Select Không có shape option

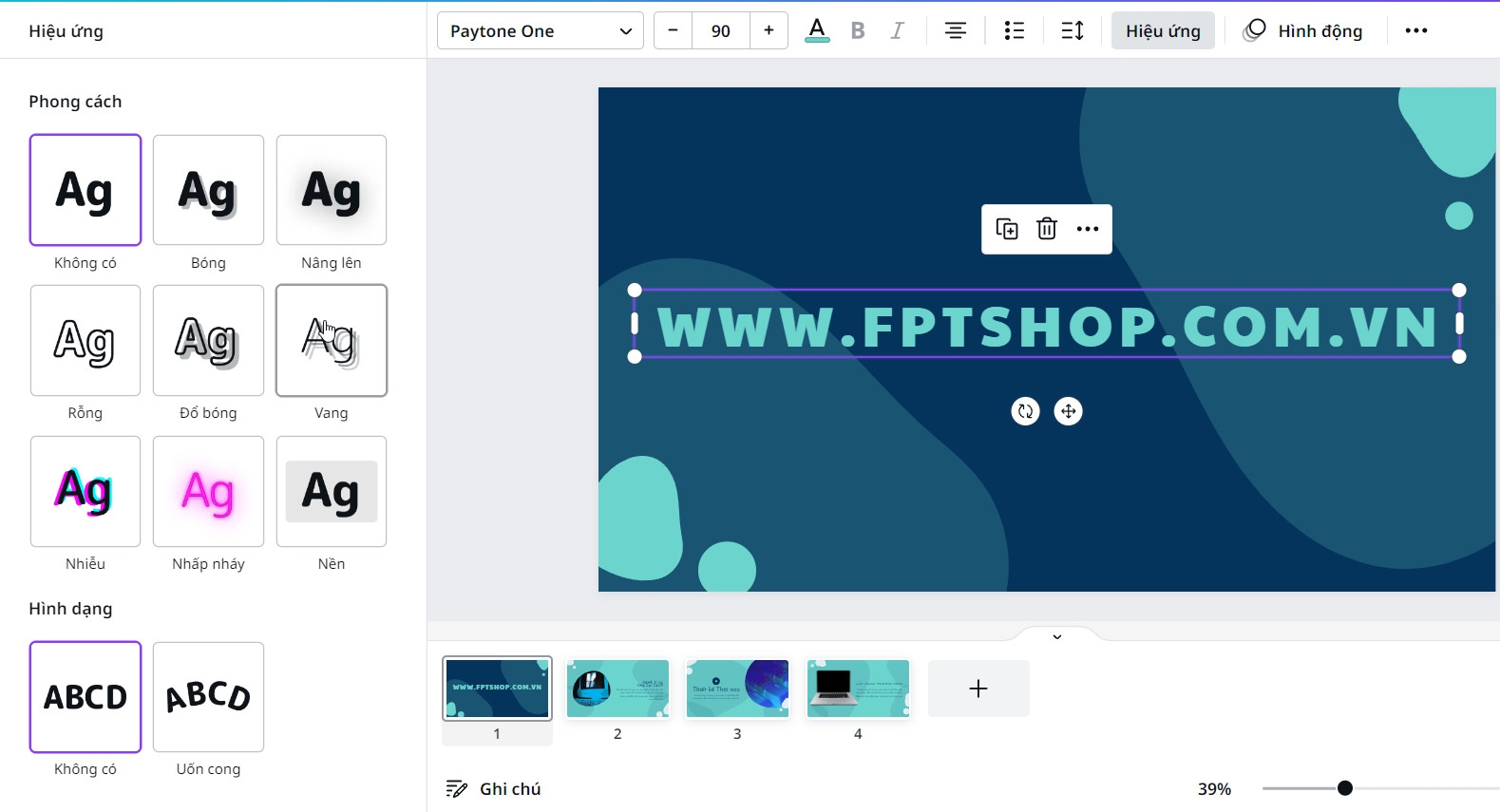[85, 697]
